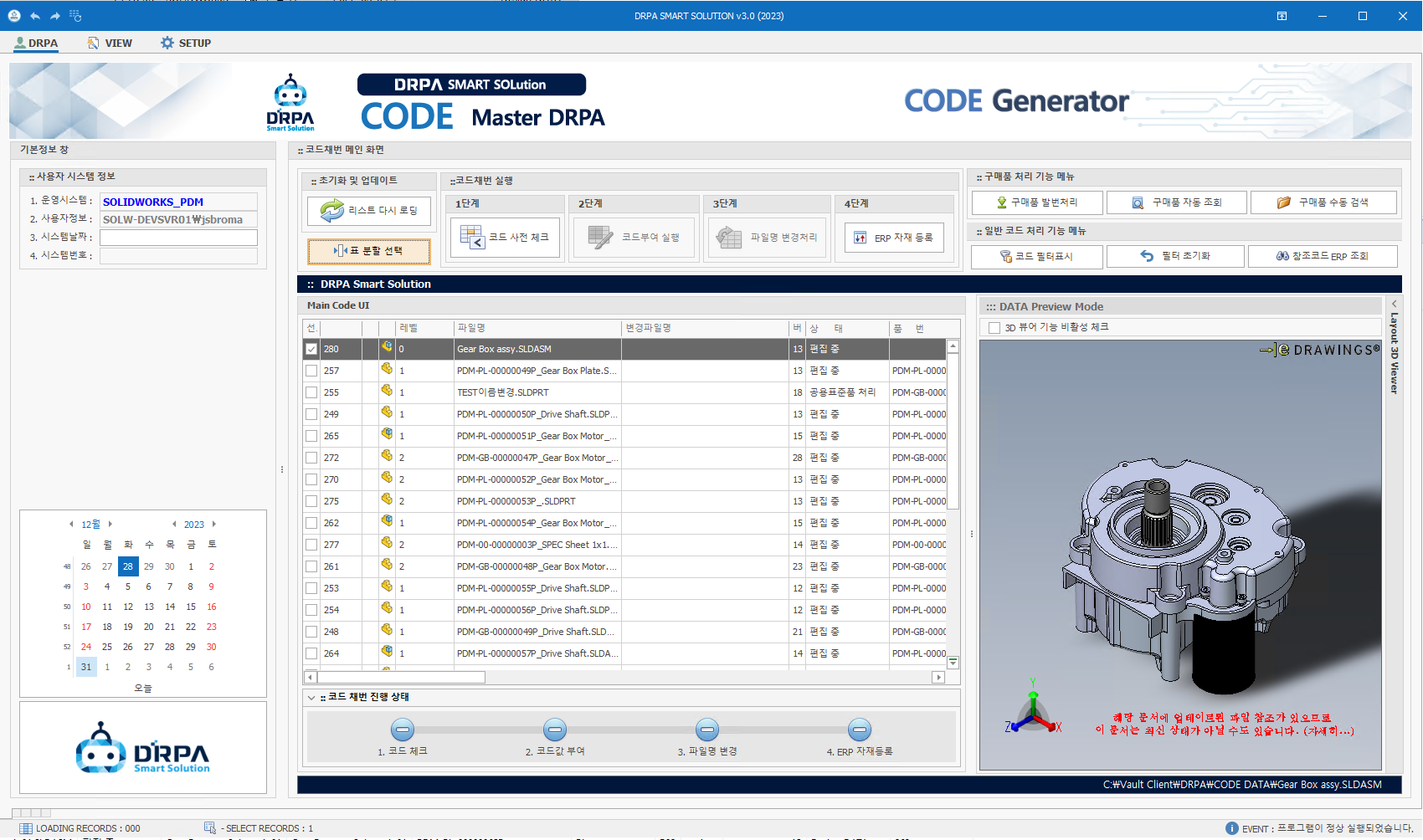Open ribbon display options icon
Screen dimensions: 1423x840
click(x=1282, y=16)
